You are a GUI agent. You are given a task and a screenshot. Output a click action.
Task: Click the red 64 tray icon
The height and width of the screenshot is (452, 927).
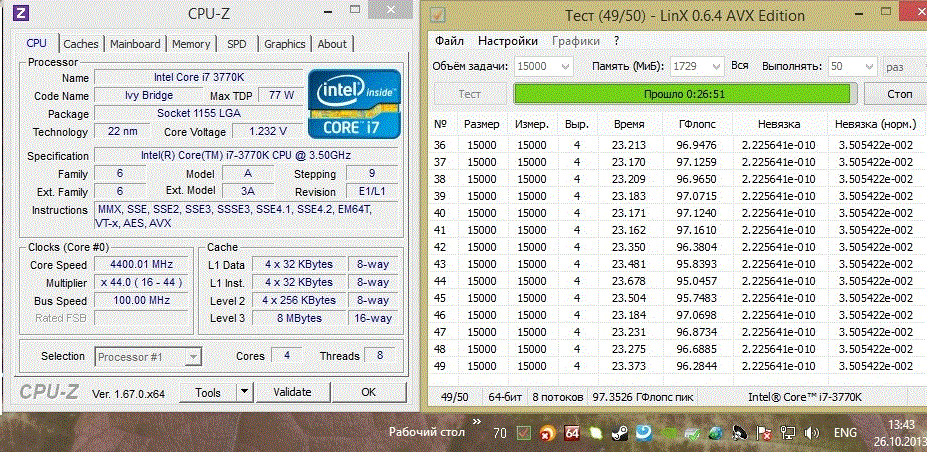(572, 433)
